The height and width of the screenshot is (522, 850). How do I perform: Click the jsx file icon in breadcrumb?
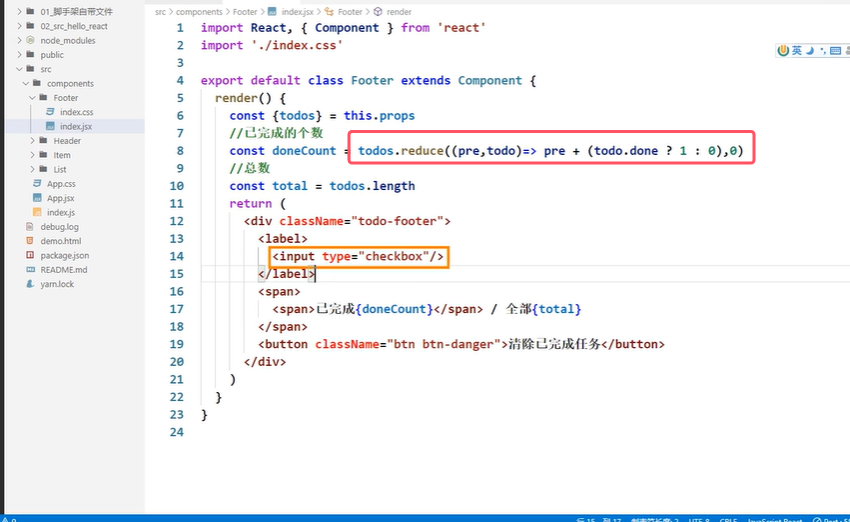click(x=272, y=11)
